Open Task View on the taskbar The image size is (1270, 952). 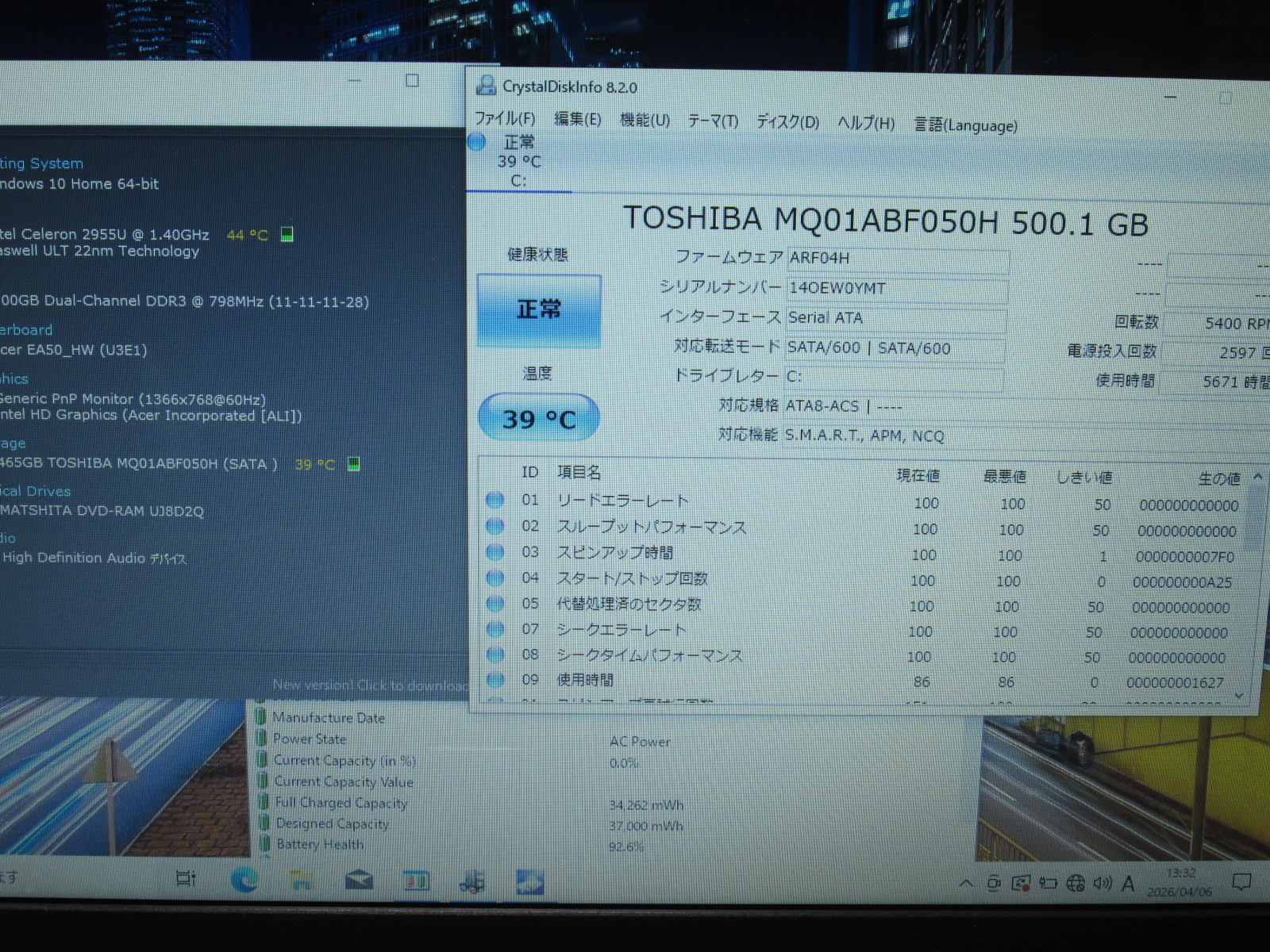[186, 878]
